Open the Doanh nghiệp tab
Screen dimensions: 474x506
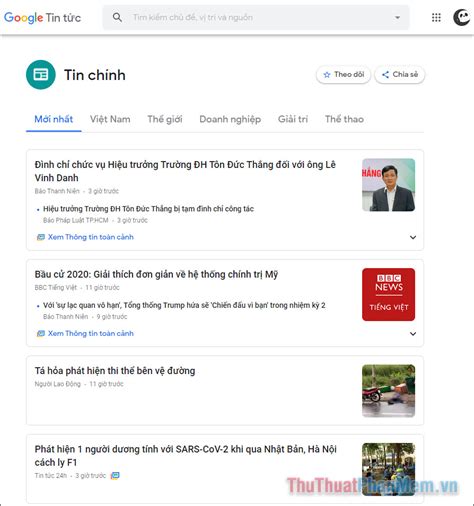click(230, 119)
